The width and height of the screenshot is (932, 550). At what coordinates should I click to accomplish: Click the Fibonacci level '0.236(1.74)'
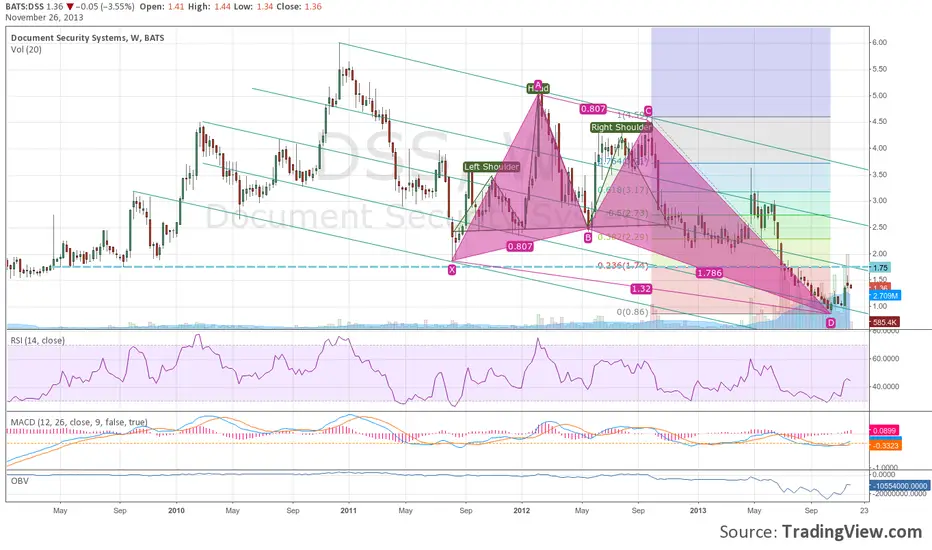pos(623,265)
